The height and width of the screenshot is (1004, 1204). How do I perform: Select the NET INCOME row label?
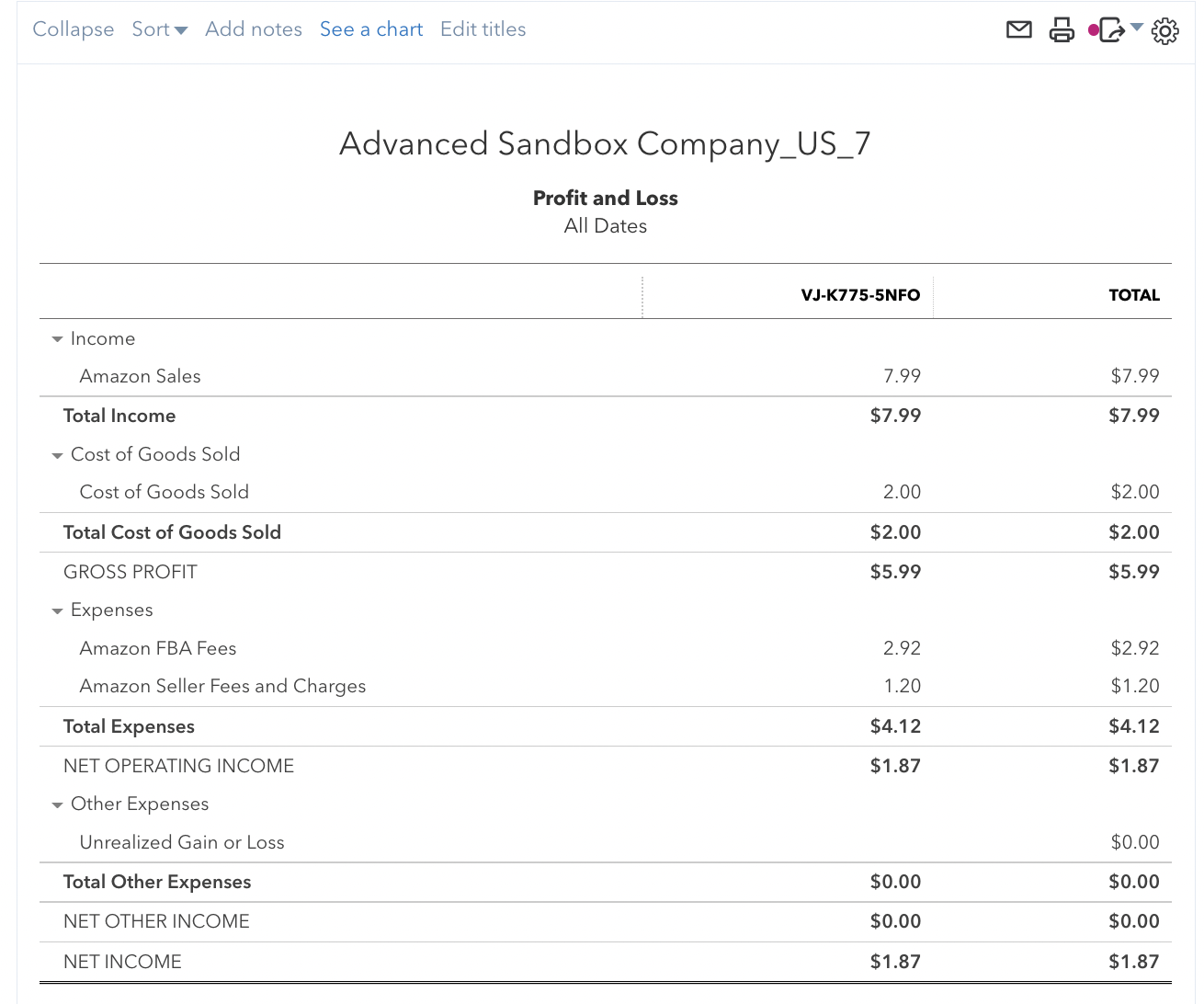click(x=122, y=962)
